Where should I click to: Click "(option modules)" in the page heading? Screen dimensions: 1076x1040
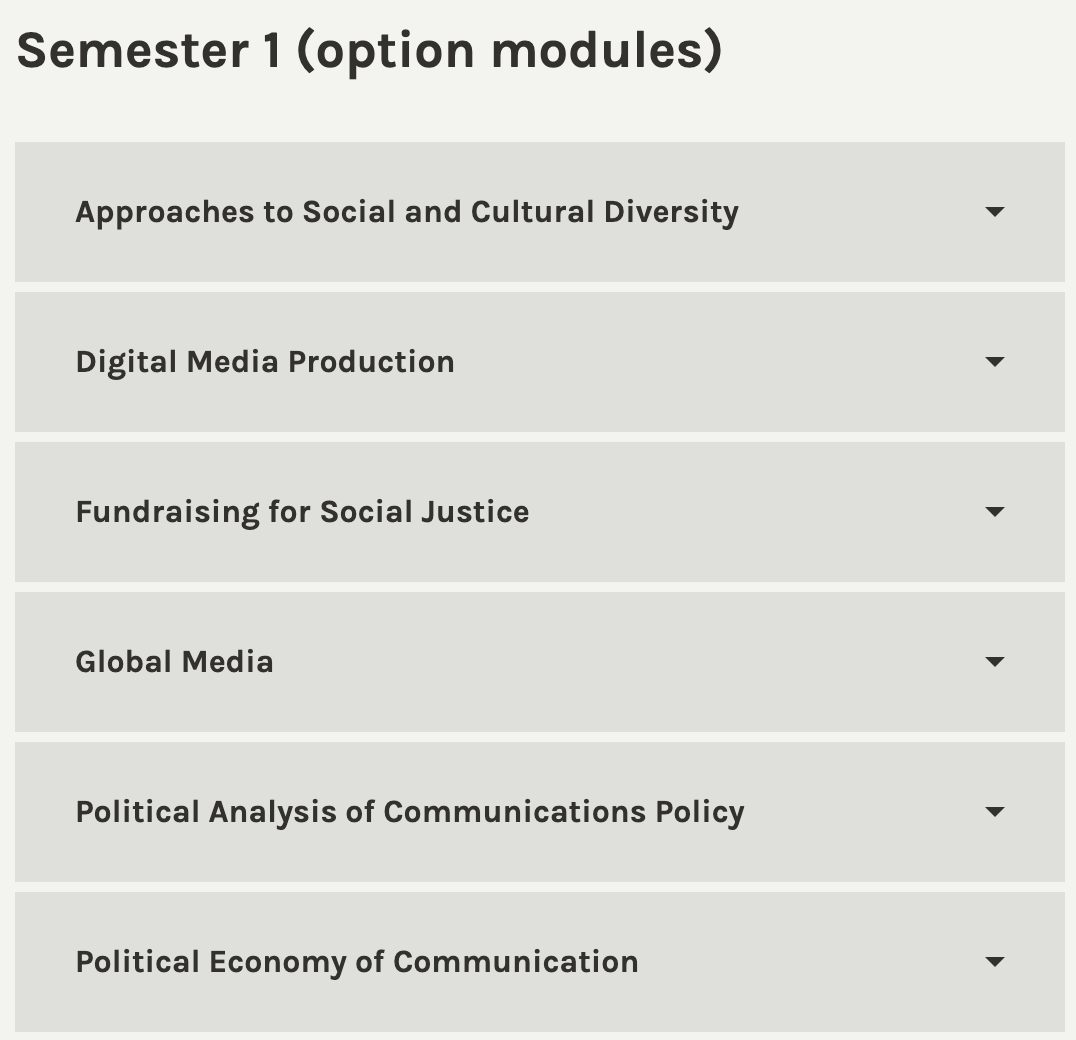[x=509, y=50]
